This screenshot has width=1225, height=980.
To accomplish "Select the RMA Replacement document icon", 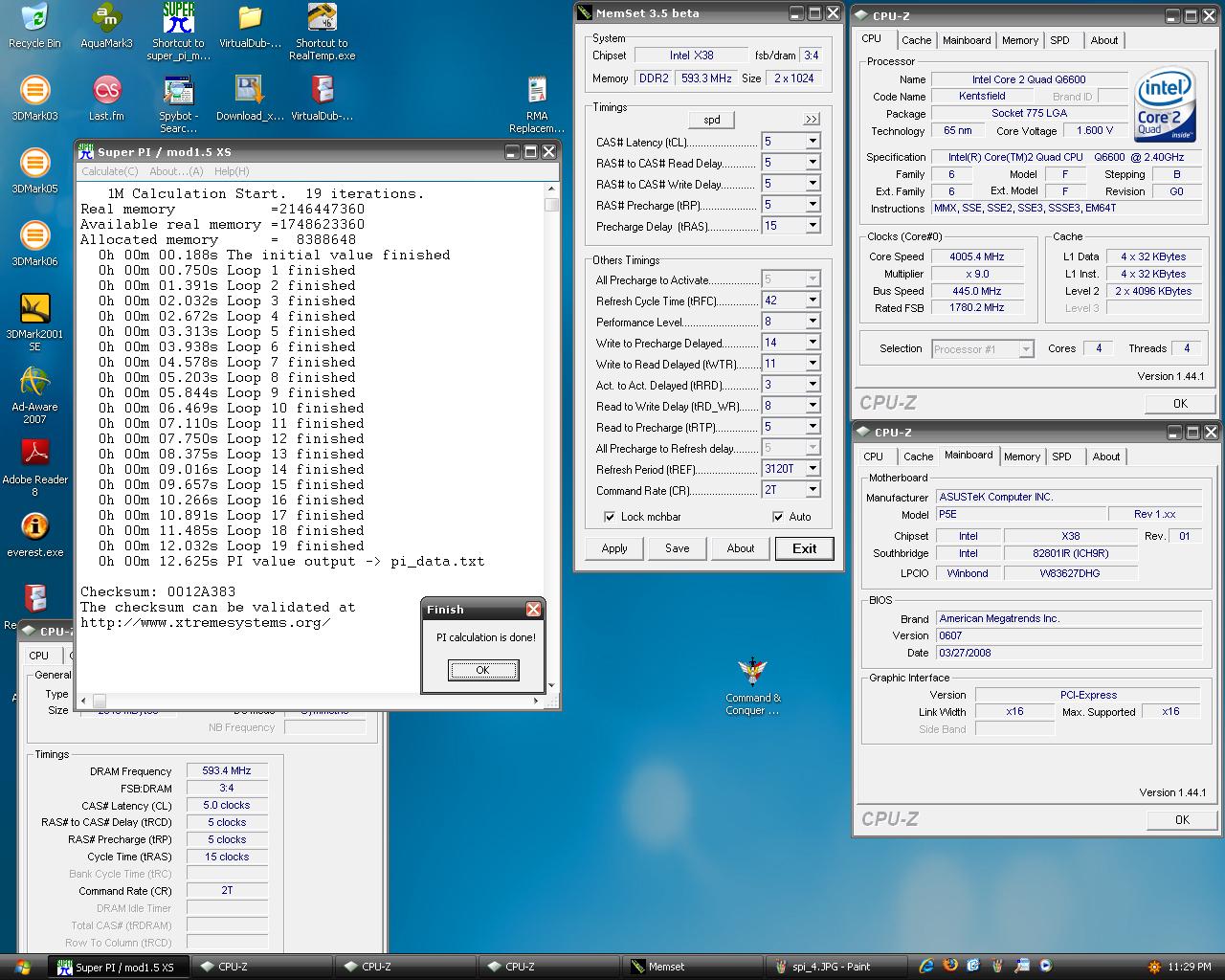I will (537, 104).
